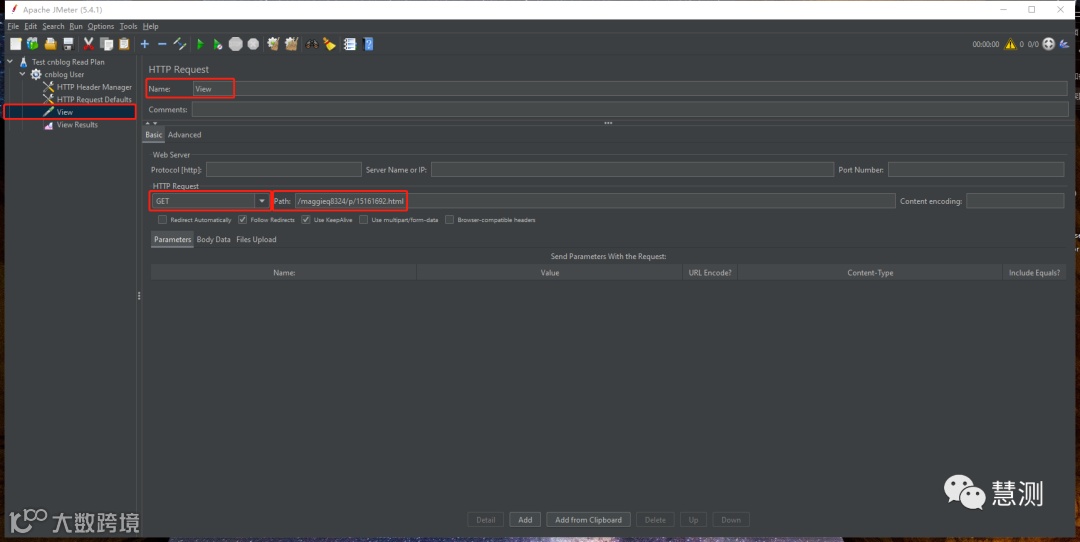Click the JMeter feather icon top right
This screenshot has width=1080, height=542.
tap(1064, 44)
